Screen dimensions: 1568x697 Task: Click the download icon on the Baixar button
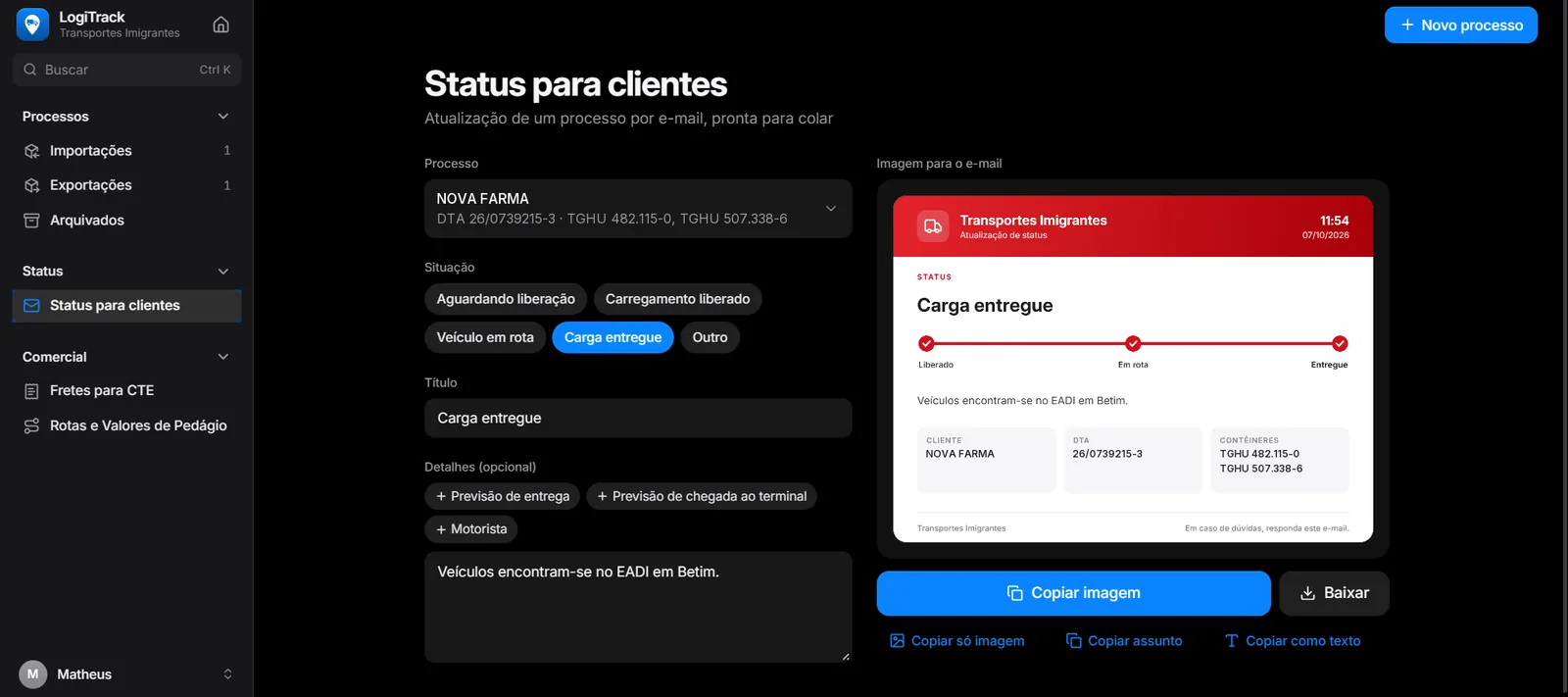pyautogui.click(x=1307, y=593)
